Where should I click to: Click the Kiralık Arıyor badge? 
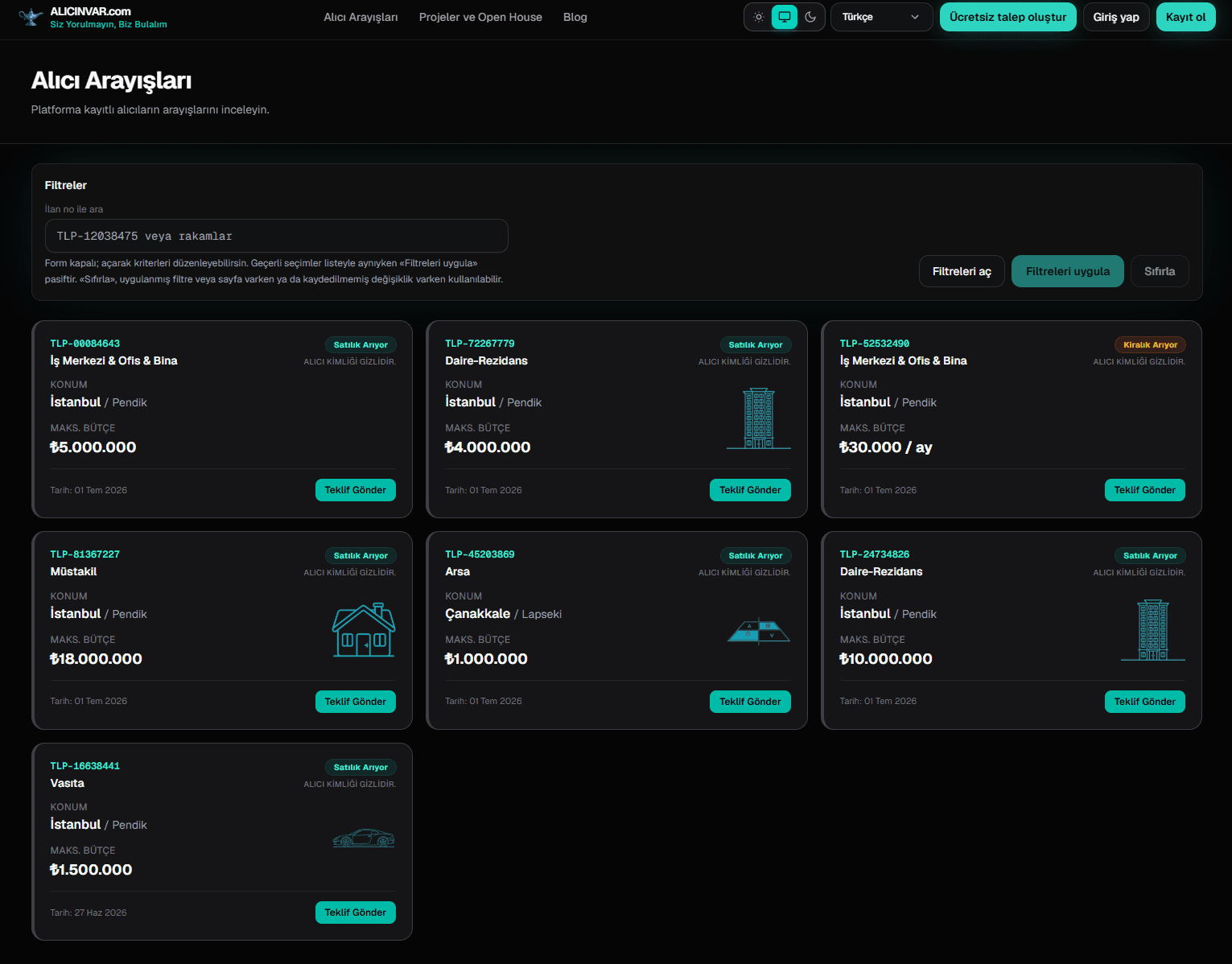(x=1150, y=344)
